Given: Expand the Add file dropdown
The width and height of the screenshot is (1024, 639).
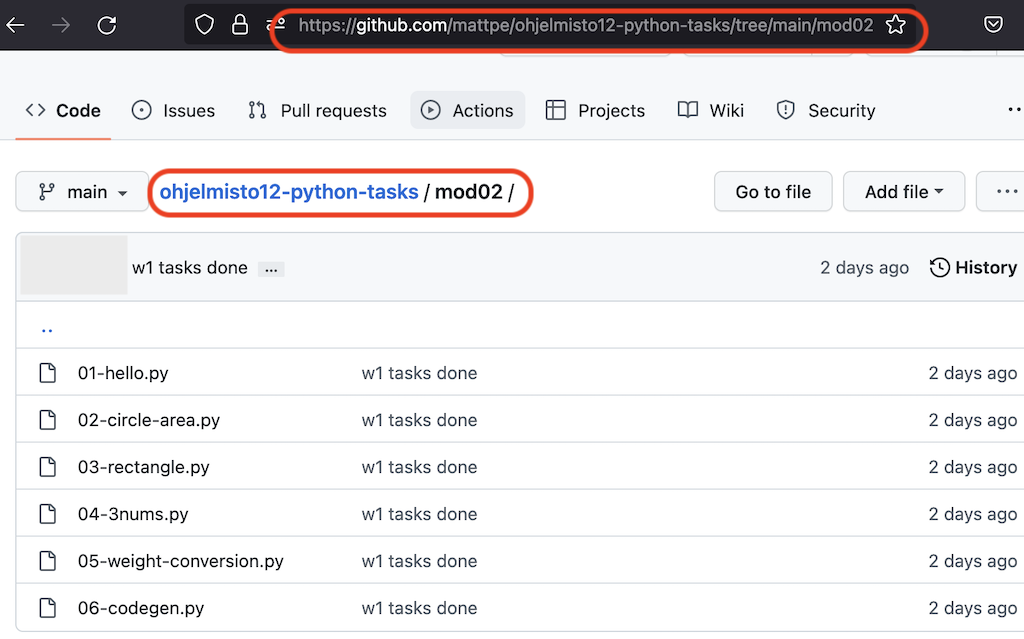Looking at the screenshot, I should coord(903,192).
